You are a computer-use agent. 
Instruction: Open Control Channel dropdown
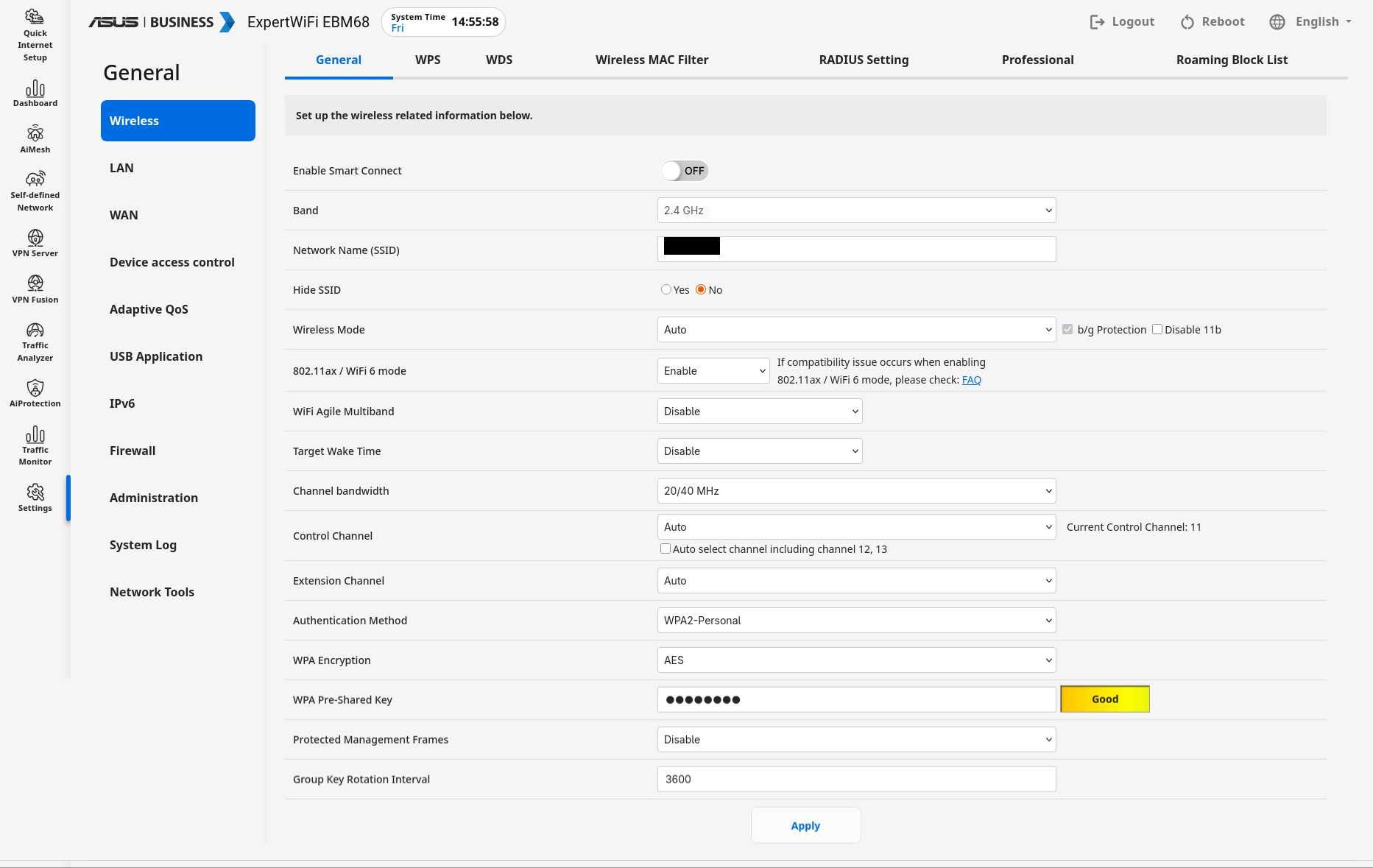[x=856, y=527]
